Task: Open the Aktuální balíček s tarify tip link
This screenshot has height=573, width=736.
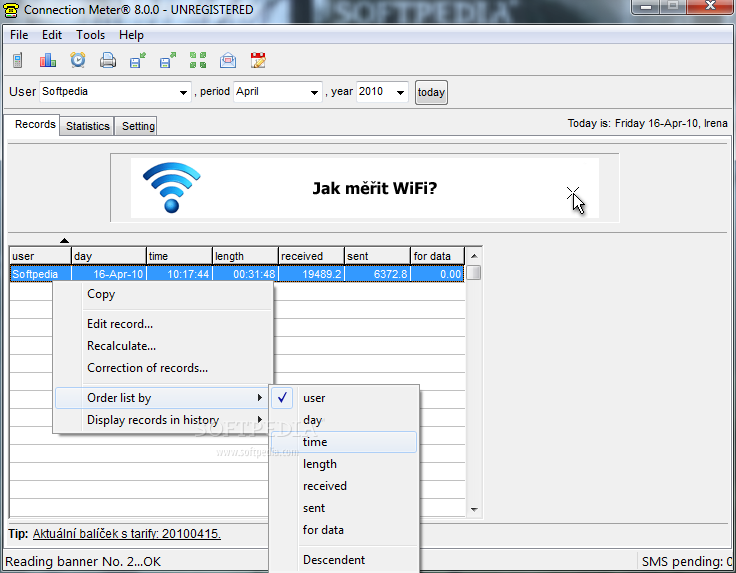Action: (126, 534)
